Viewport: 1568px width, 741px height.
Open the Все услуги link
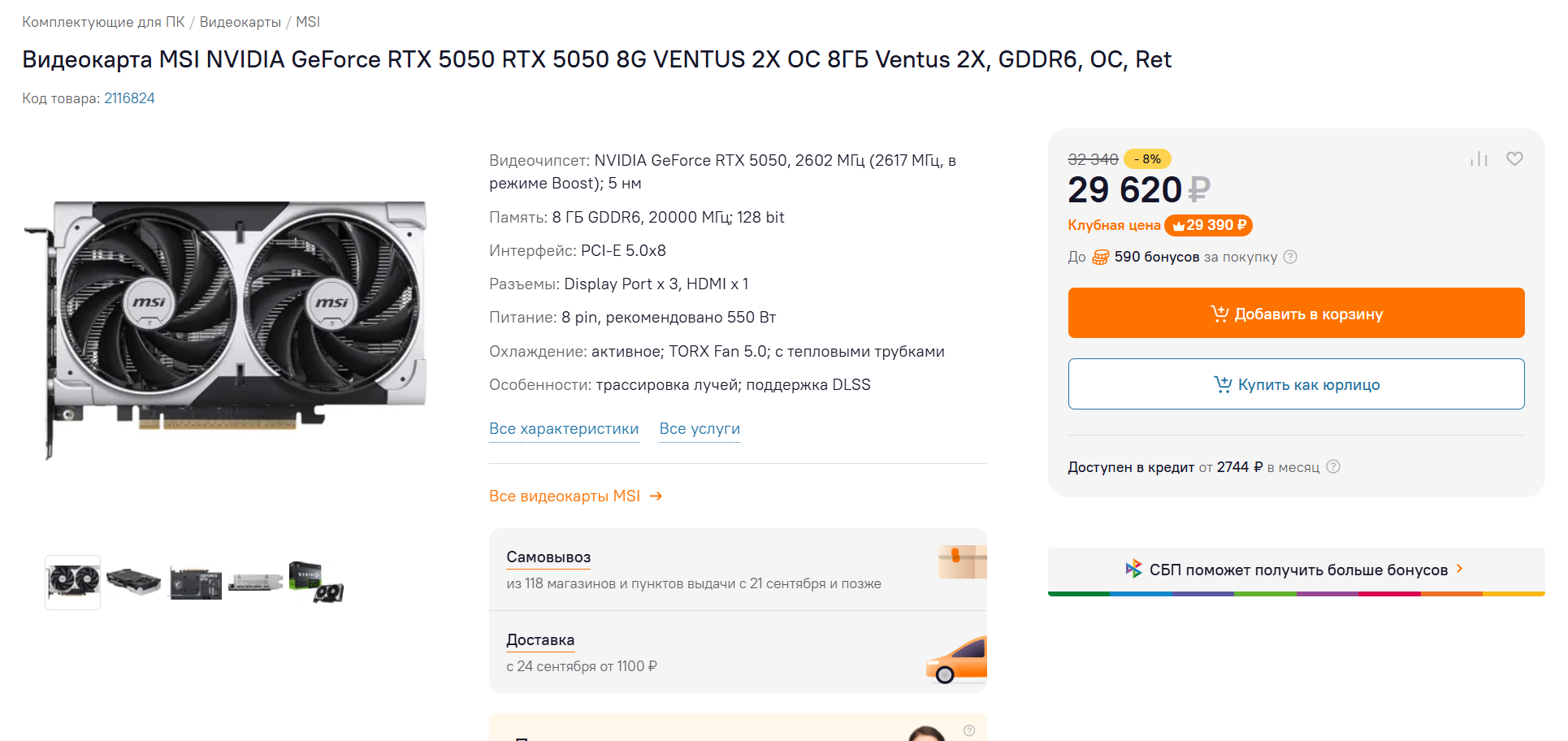[700, 429]
